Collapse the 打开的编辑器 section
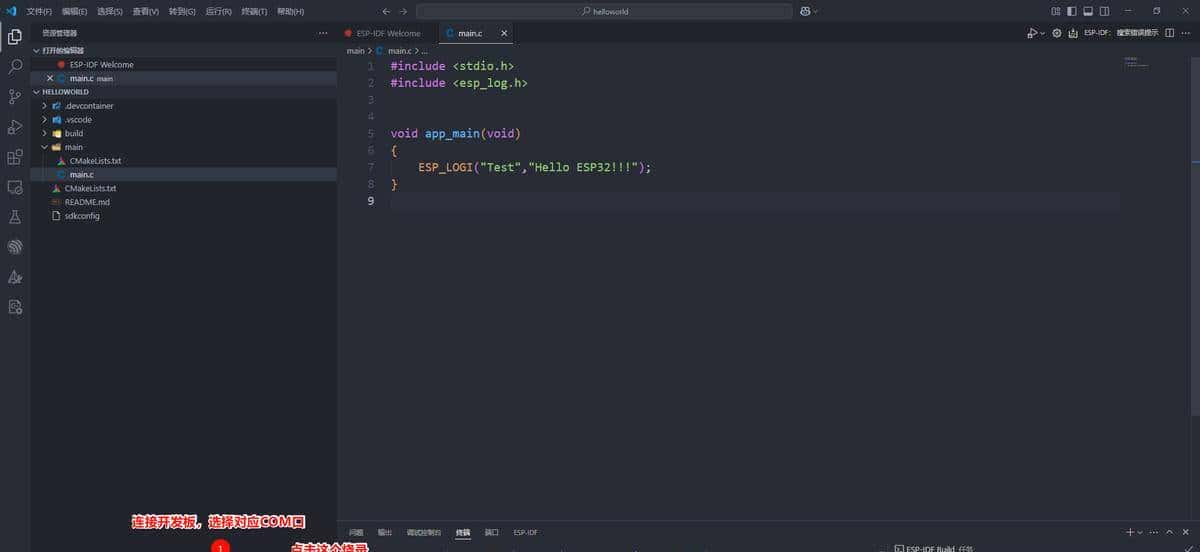This screenshot has height=552, width=1200. pos(183,50)
